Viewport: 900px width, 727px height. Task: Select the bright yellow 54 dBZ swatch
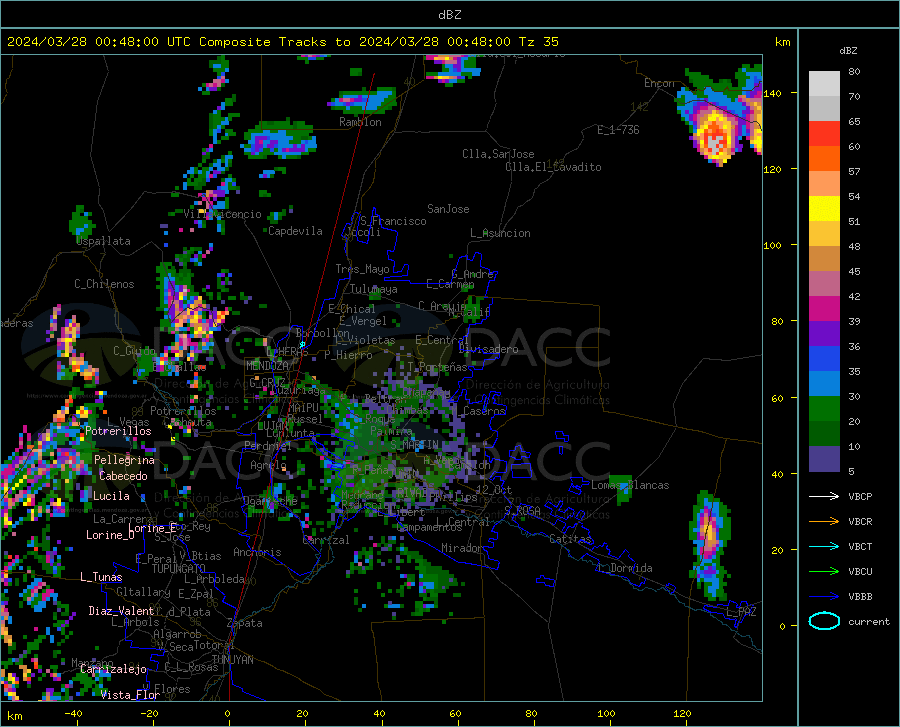click(x=824, y=208)
